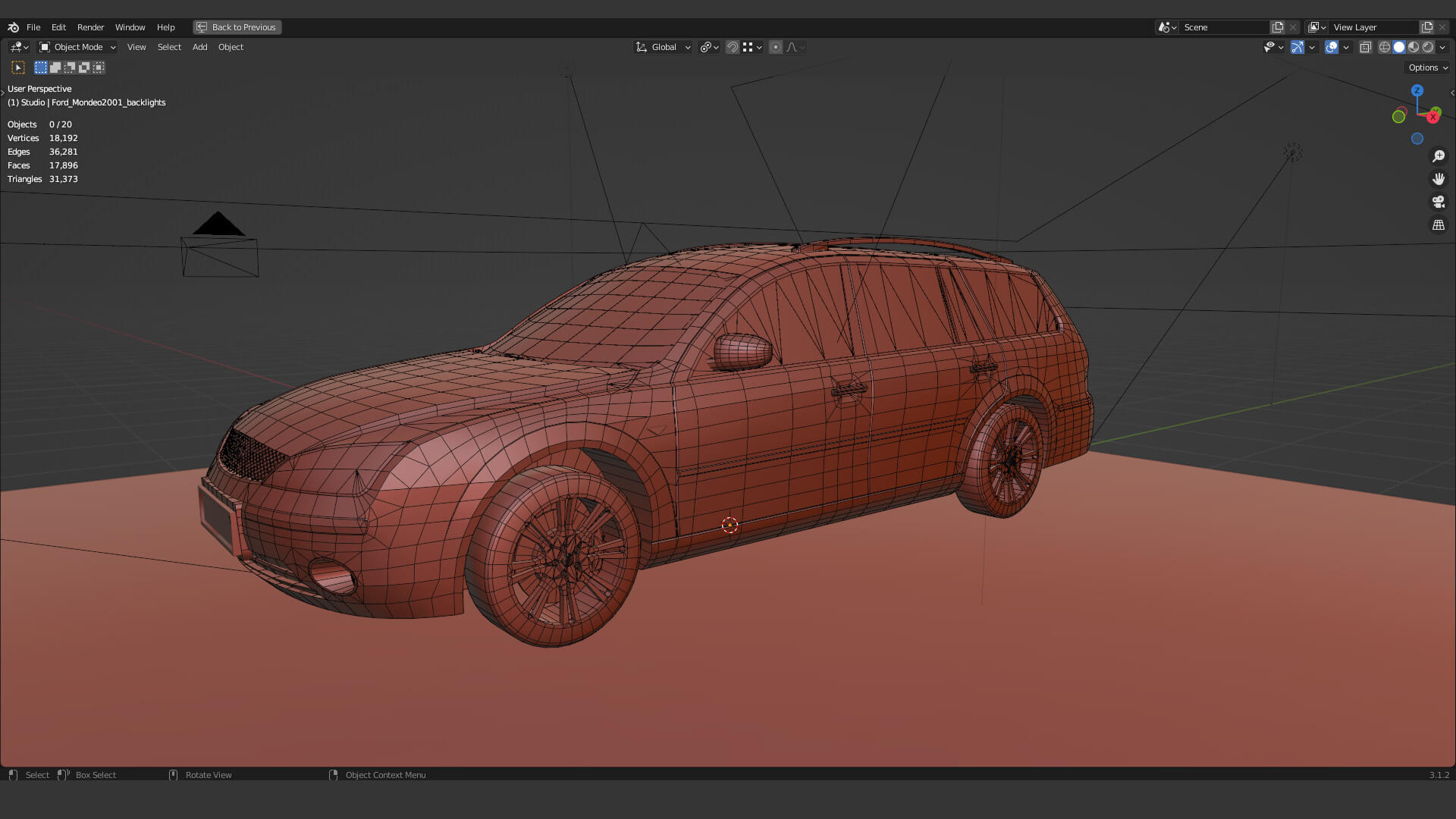Open Global transform orientation dropdown

(x=663, y=47)
